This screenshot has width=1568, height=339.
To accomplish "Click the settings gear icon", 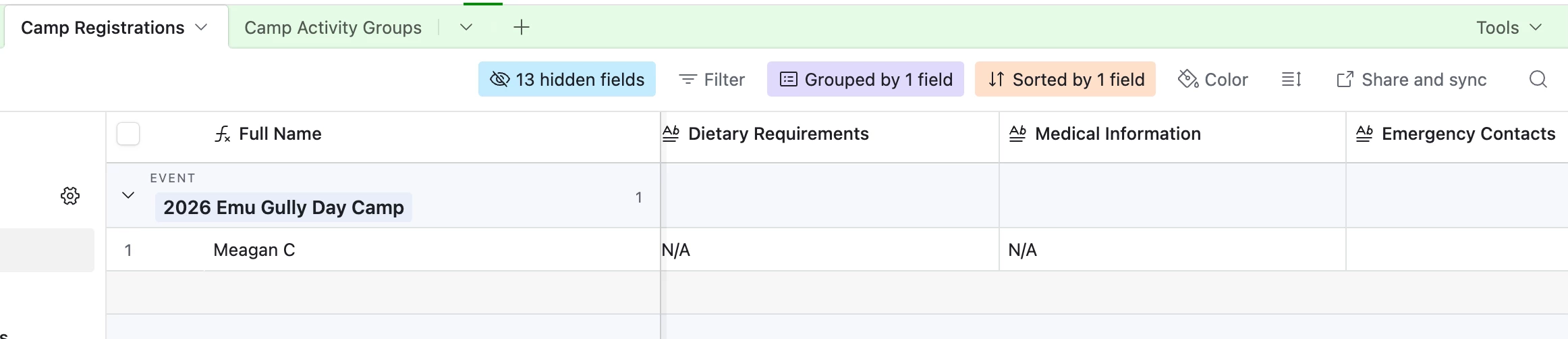I will [70, 196].
